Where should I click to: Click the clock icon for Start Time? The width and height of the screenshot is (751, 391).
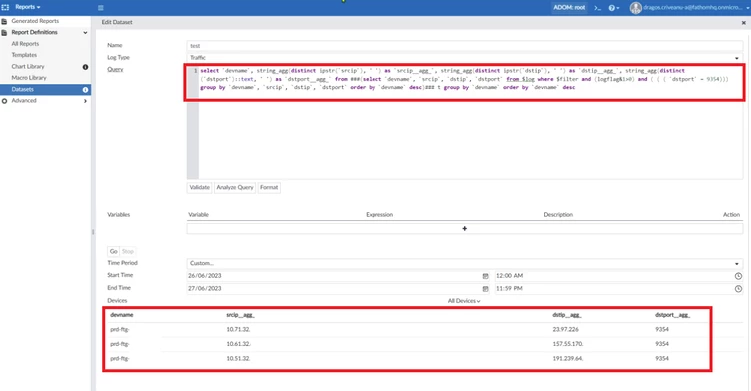click(738, 276)
